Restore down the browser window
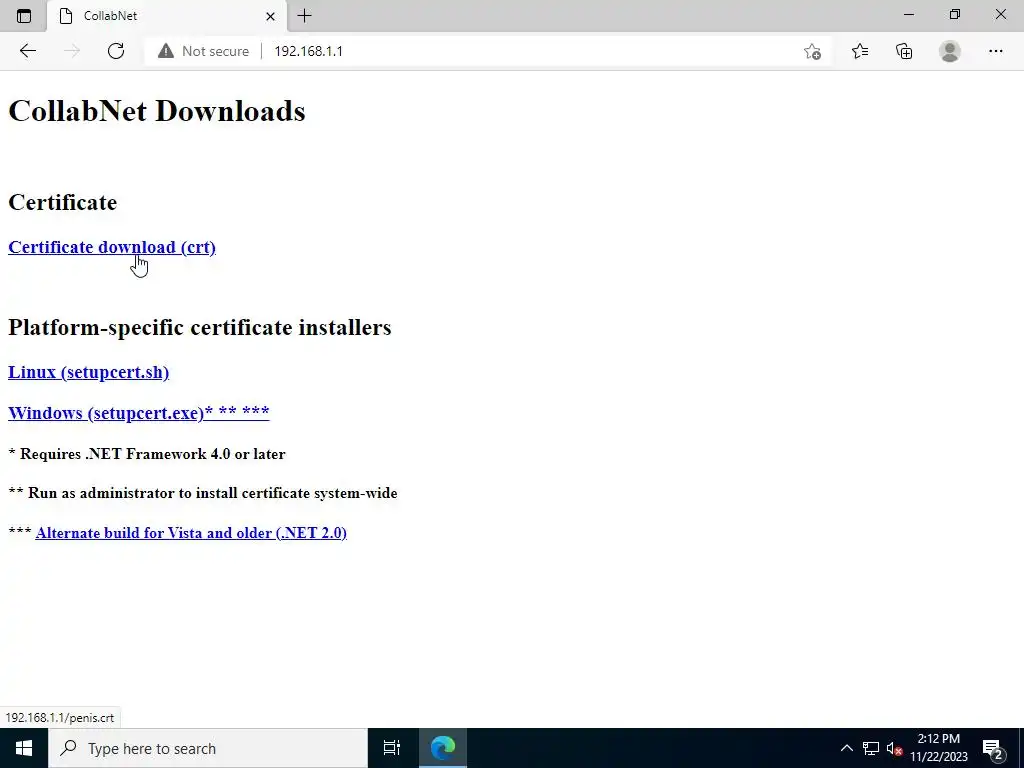Viewport: 1024px width, 768px height. tap(955, 14)
